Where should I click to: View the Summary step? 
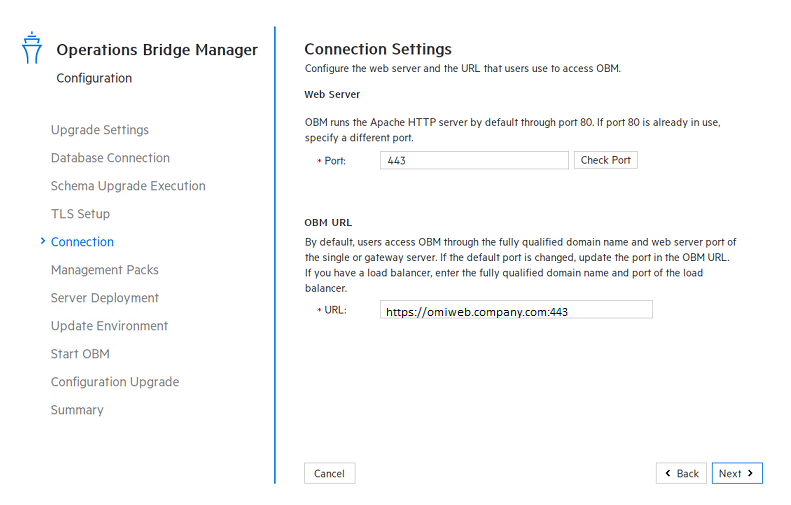pyautogui.click(x=77, y=410)
